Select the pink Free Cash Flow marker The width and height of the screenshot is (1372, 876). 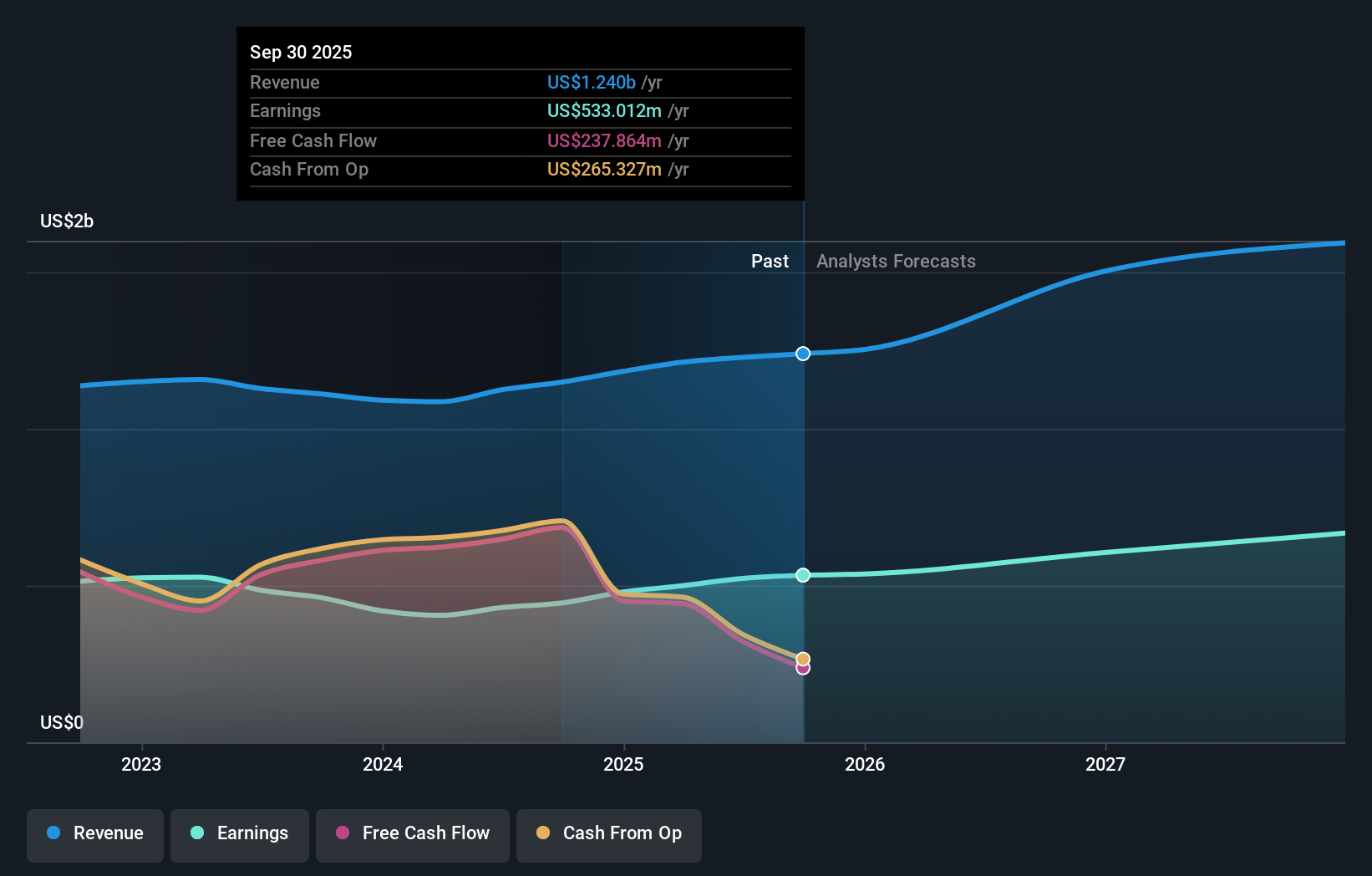[802, 669]
